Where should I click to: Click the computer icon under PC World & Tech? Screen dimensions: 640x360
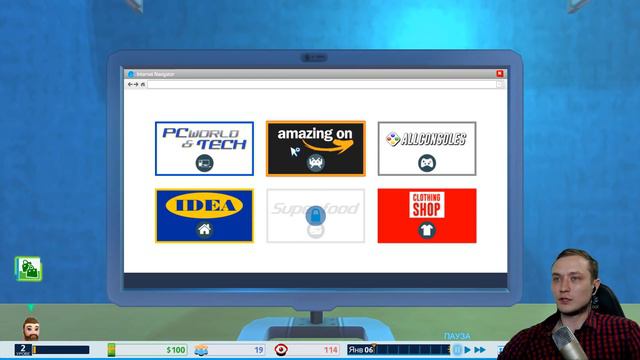(204, 163)
